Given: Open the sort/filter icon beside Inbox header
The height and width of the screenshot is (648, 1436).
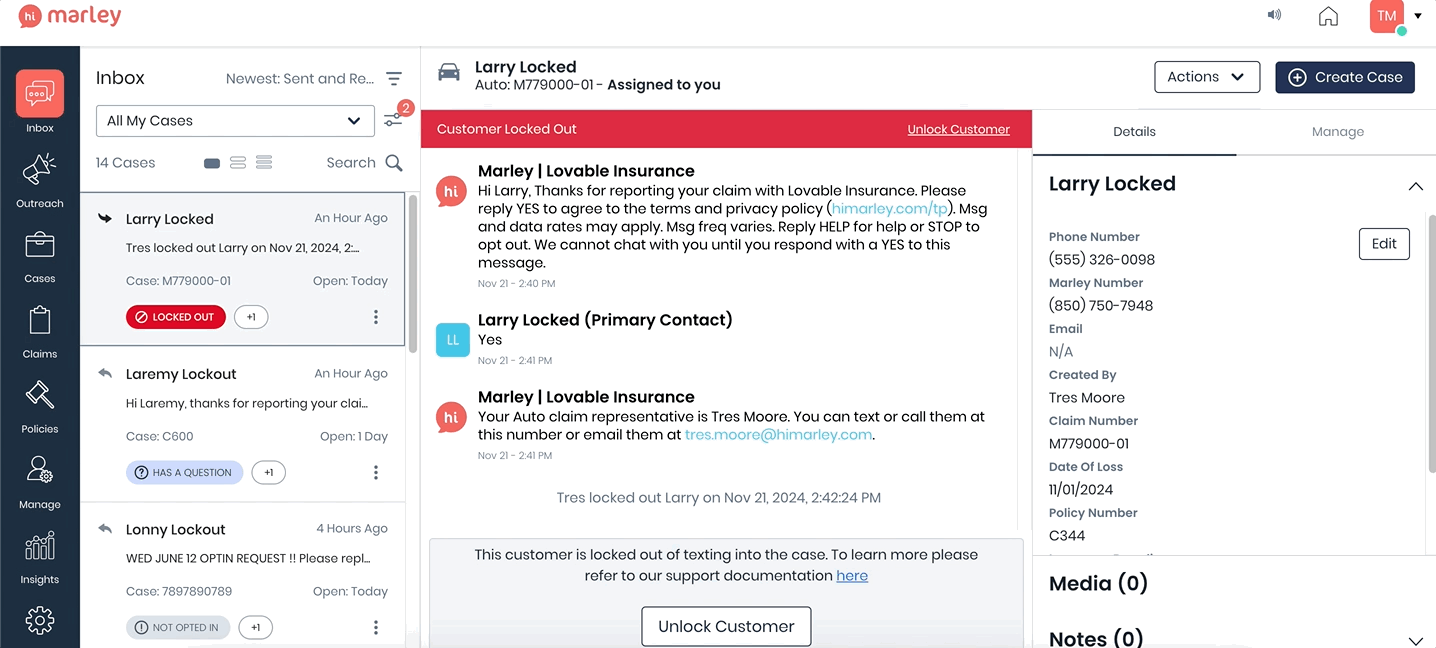Looking at the screenshot, I should 393,78.
